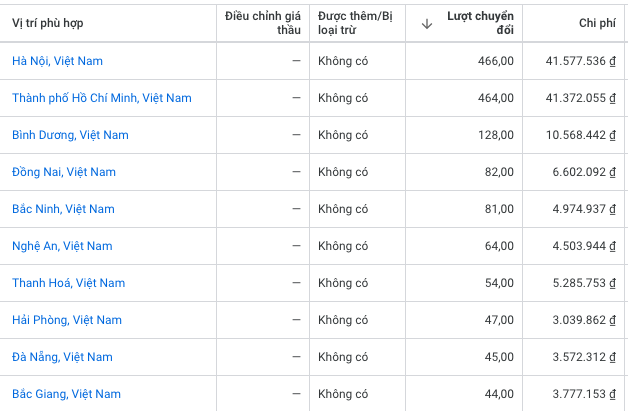Click the sort arrow in Lượt chuyển đổi header
Screen dimensions: 628x411
coord(427,24)
